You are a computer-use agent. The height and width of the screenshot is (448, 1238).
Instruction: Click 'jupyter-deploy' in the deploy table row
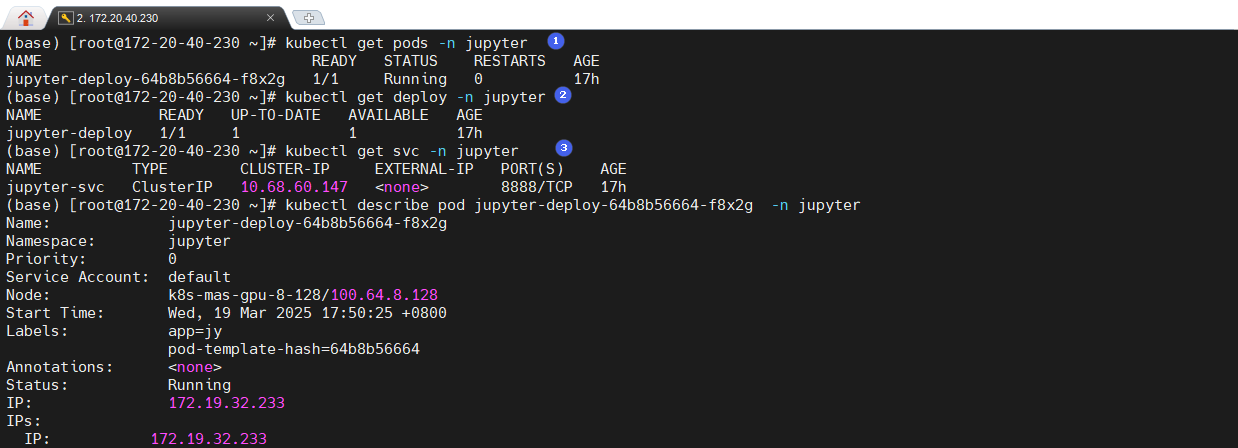[69, 133]
